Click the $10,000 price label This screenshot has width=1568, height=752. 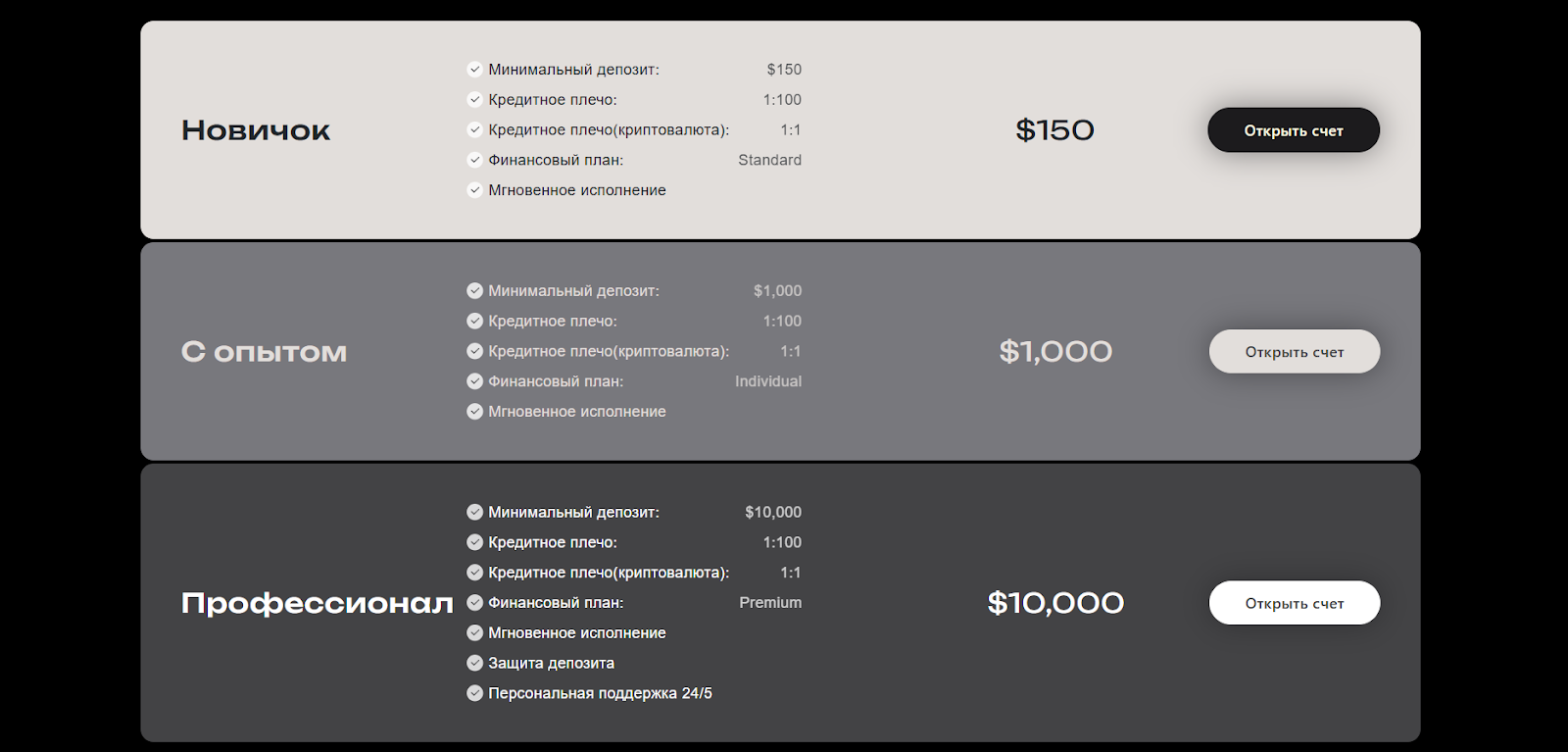coord(1055,603)
